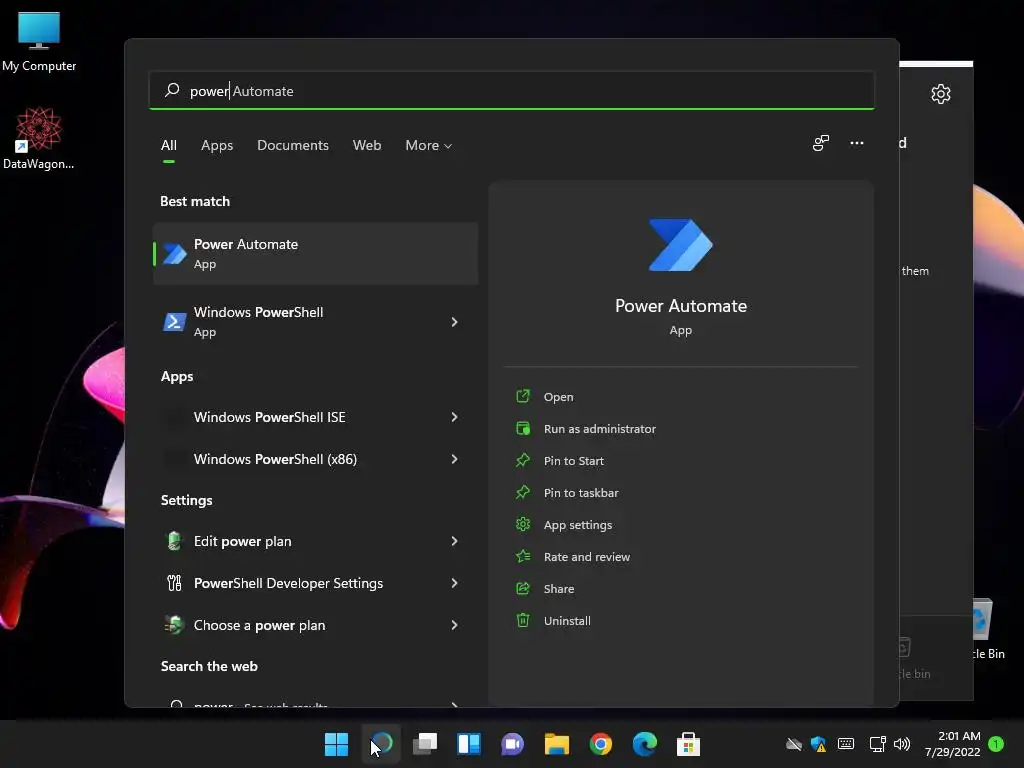Choose Pin to Start

573,460
